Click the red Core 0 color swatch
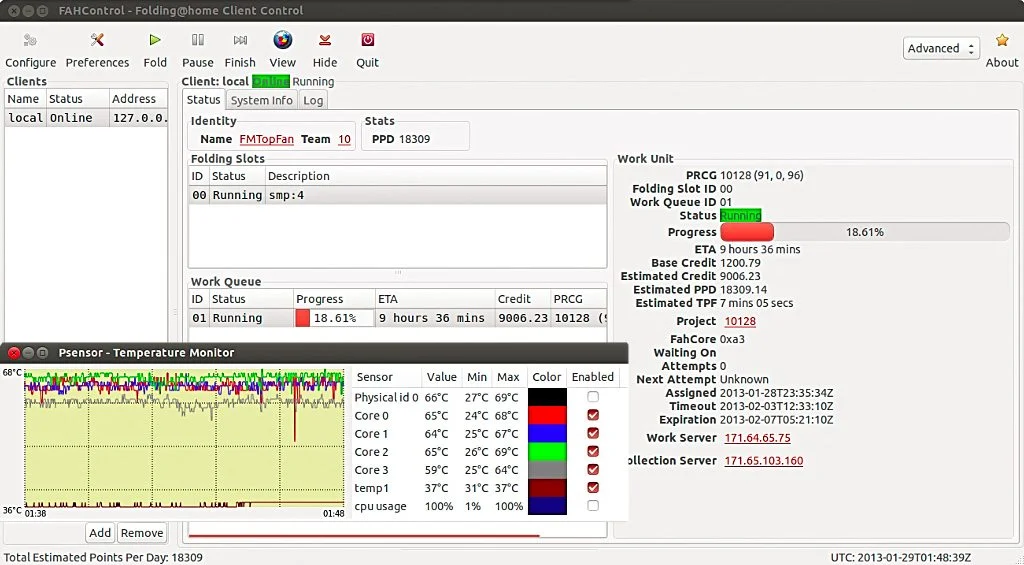This screenshot has height=565, width=1024. coord(547,415)
